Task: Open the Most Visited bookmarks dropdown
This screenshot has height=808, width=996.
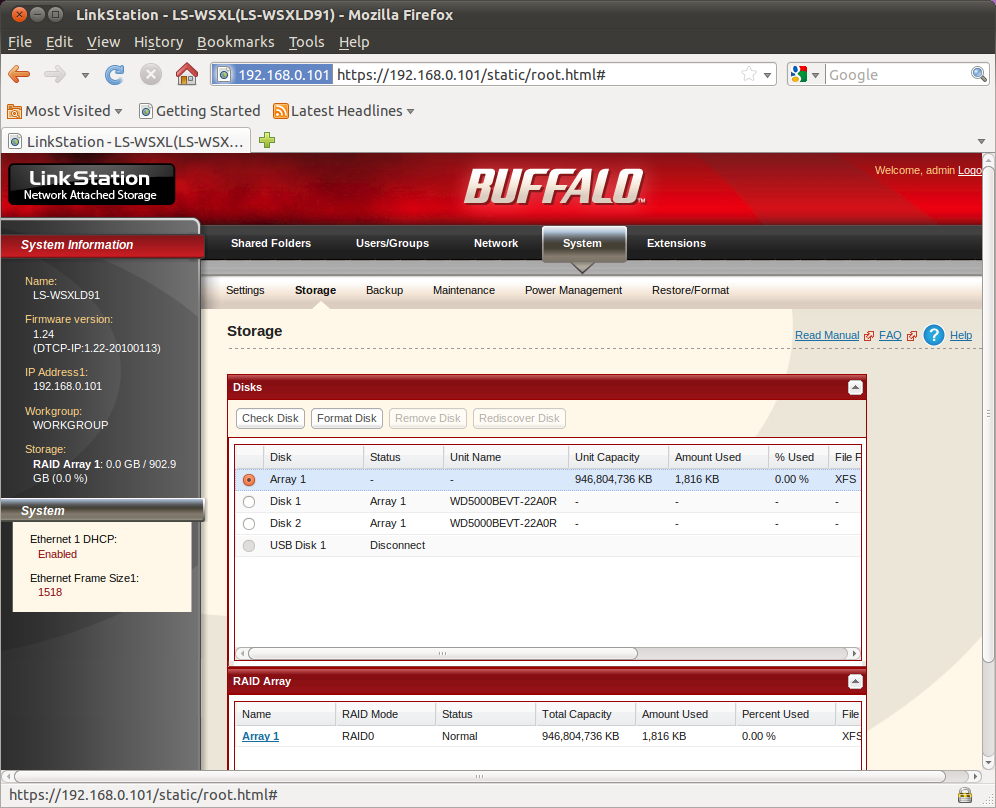Action: click(x=65, y=111)
